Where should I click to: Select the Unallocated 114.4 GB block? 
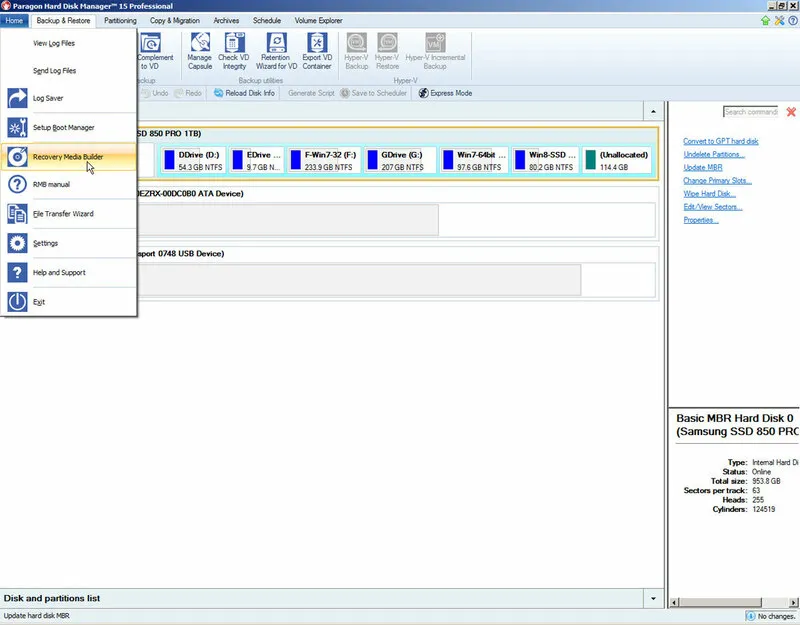[x=617, y=161]
